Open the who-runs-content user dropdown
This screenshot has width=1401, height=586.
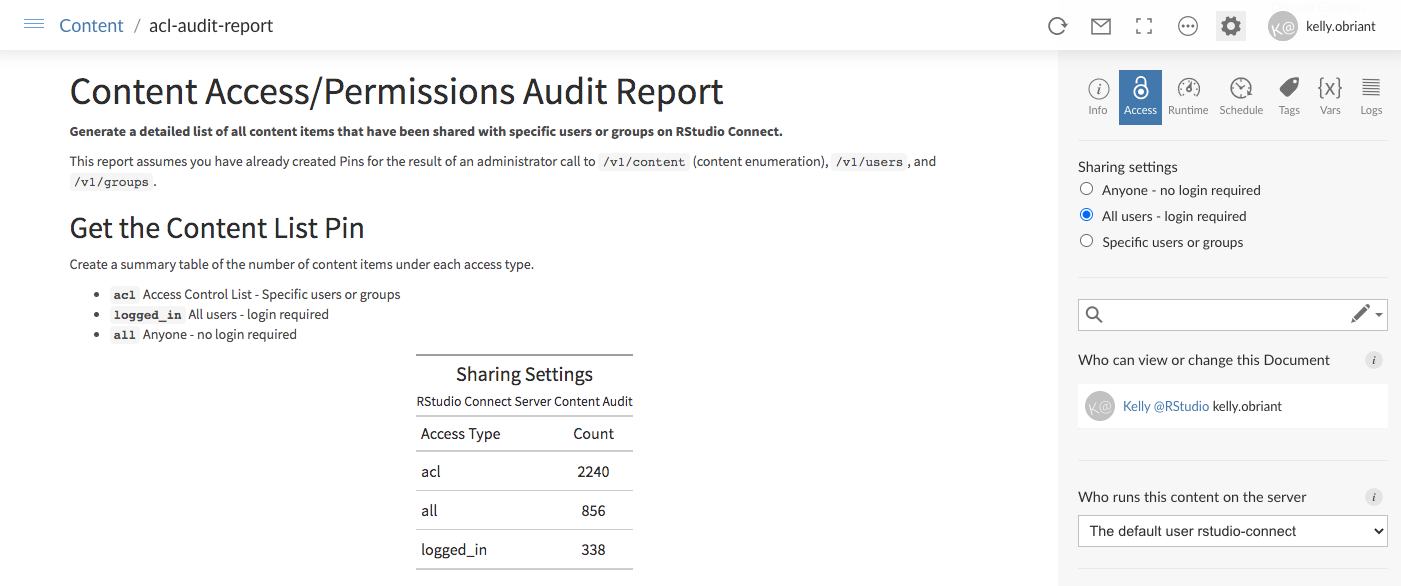[x=1232, y=531]
